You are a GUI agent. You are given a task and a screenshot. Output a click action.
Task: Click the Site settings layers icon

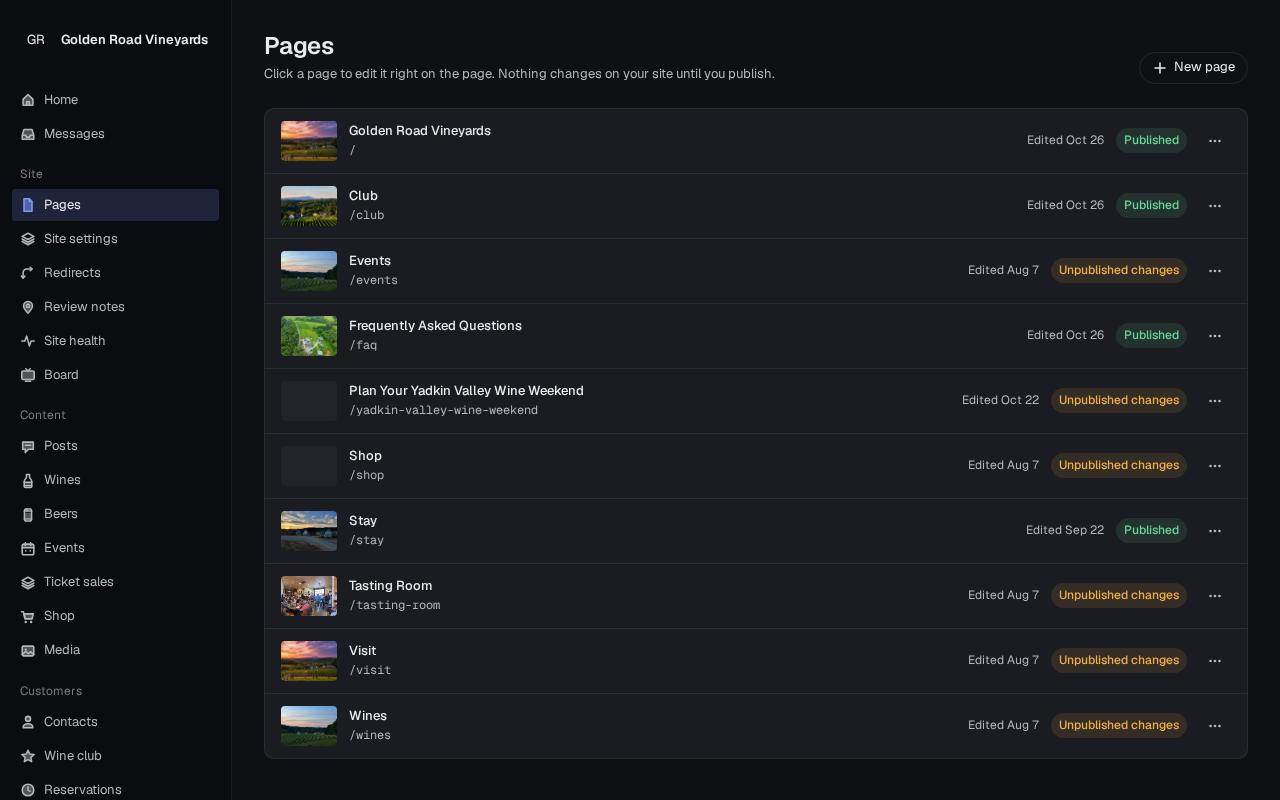click(x=28, y=239)
